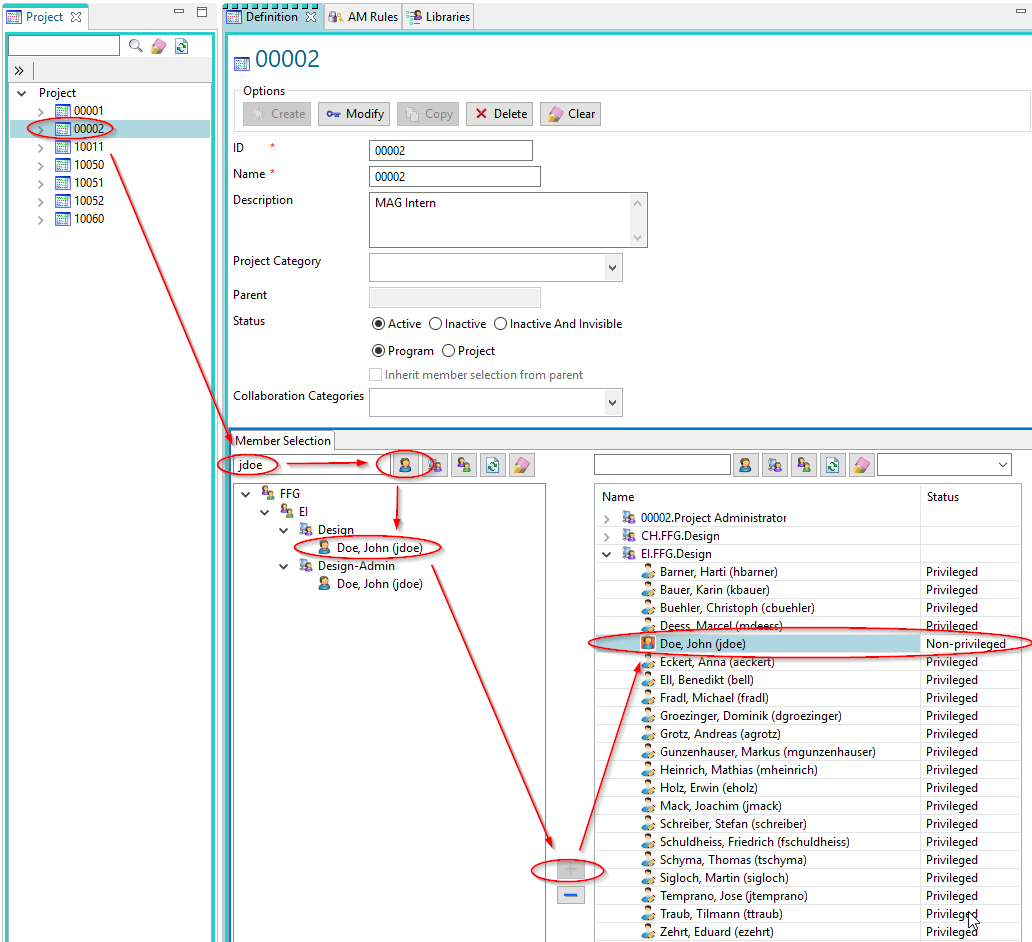Expand the CH.FFG.Design group
This screenshot has height=942, width=1032.
point(607,536)
